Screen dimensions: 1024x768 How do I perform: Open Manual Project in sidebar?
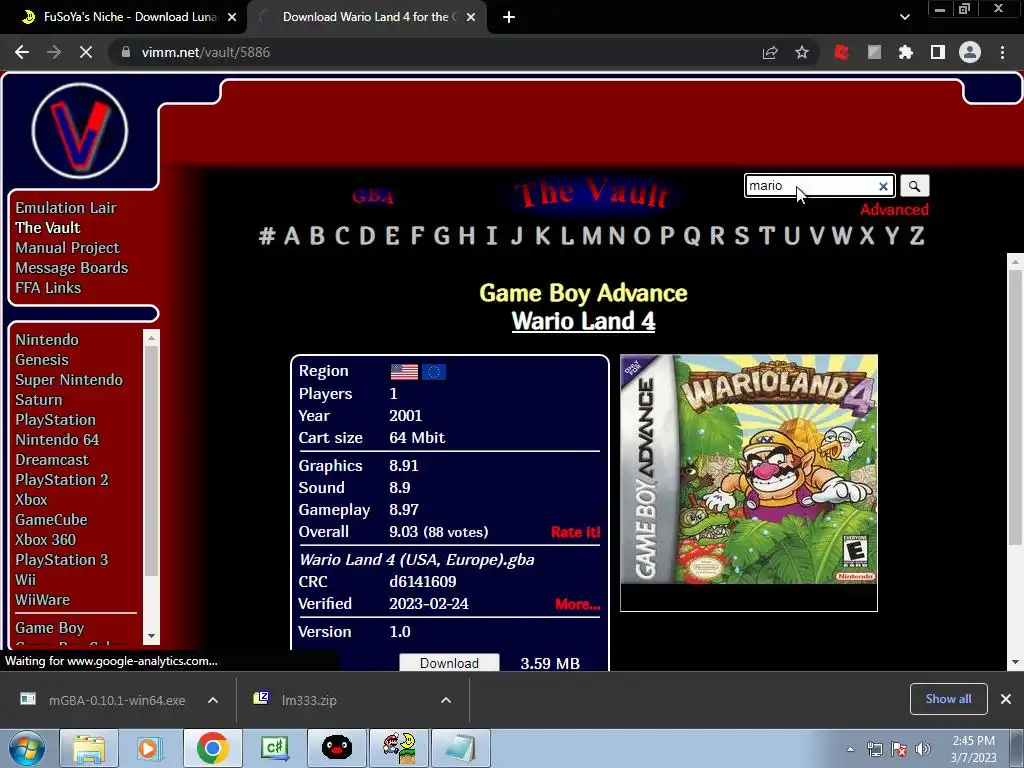pos(67,248)
